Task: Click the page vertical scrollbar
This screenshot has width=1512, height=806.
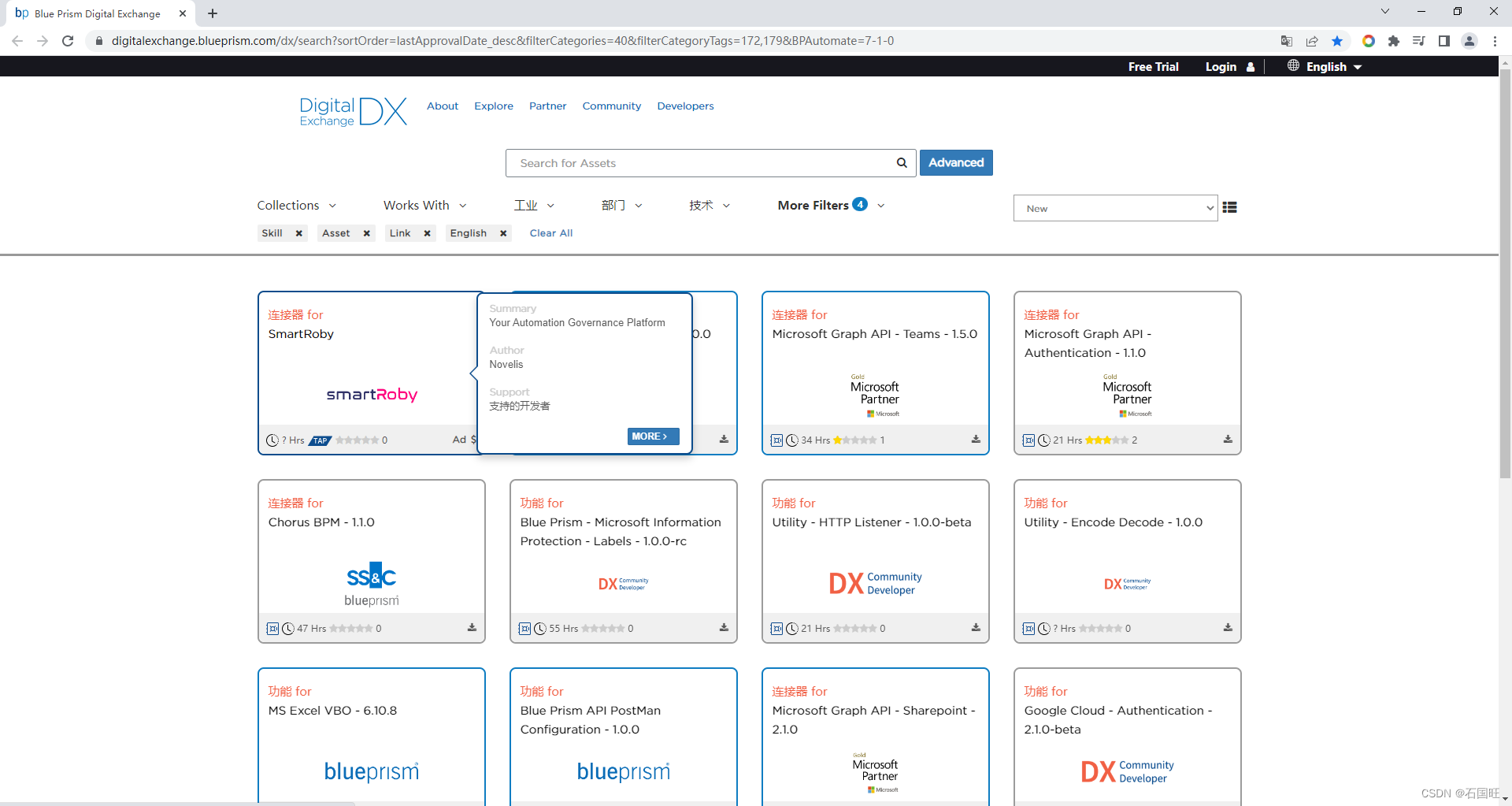Action: pos(1505,273)
